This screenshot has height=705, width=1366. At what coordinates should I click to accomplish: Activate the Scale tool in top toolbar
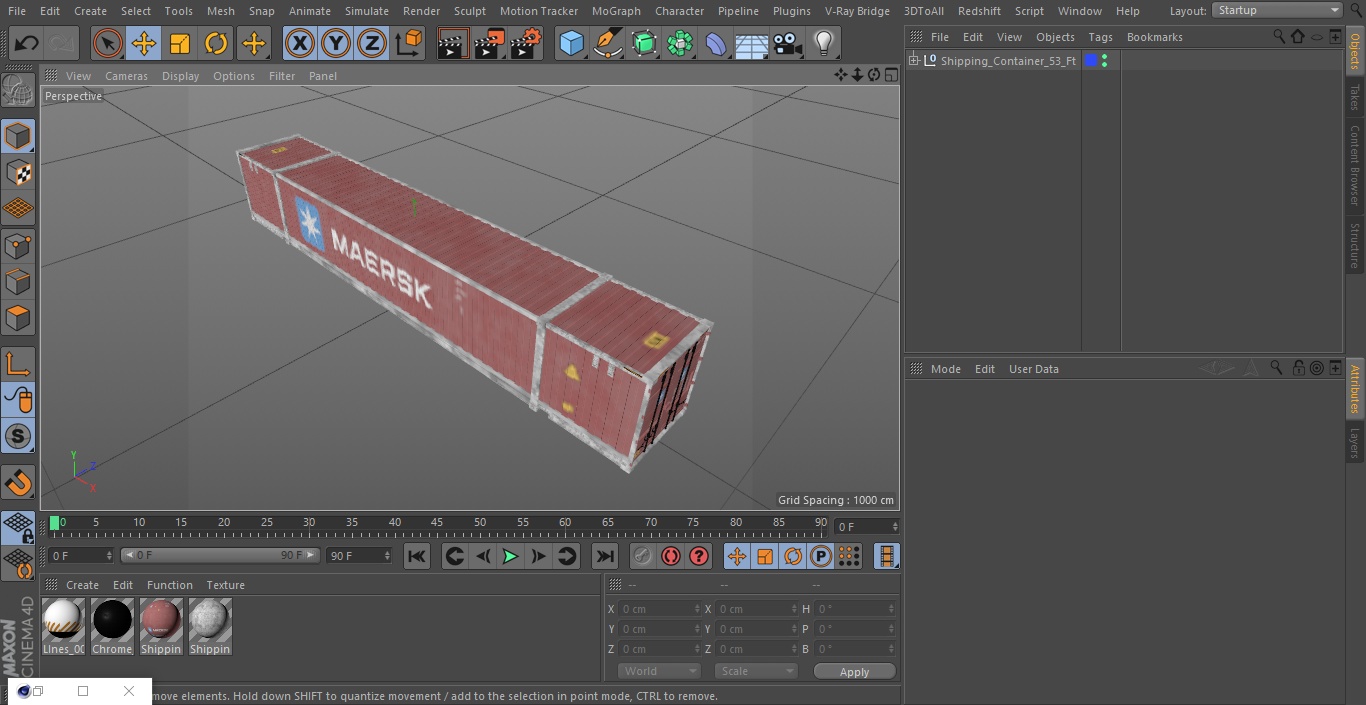(x=180, y=43)
